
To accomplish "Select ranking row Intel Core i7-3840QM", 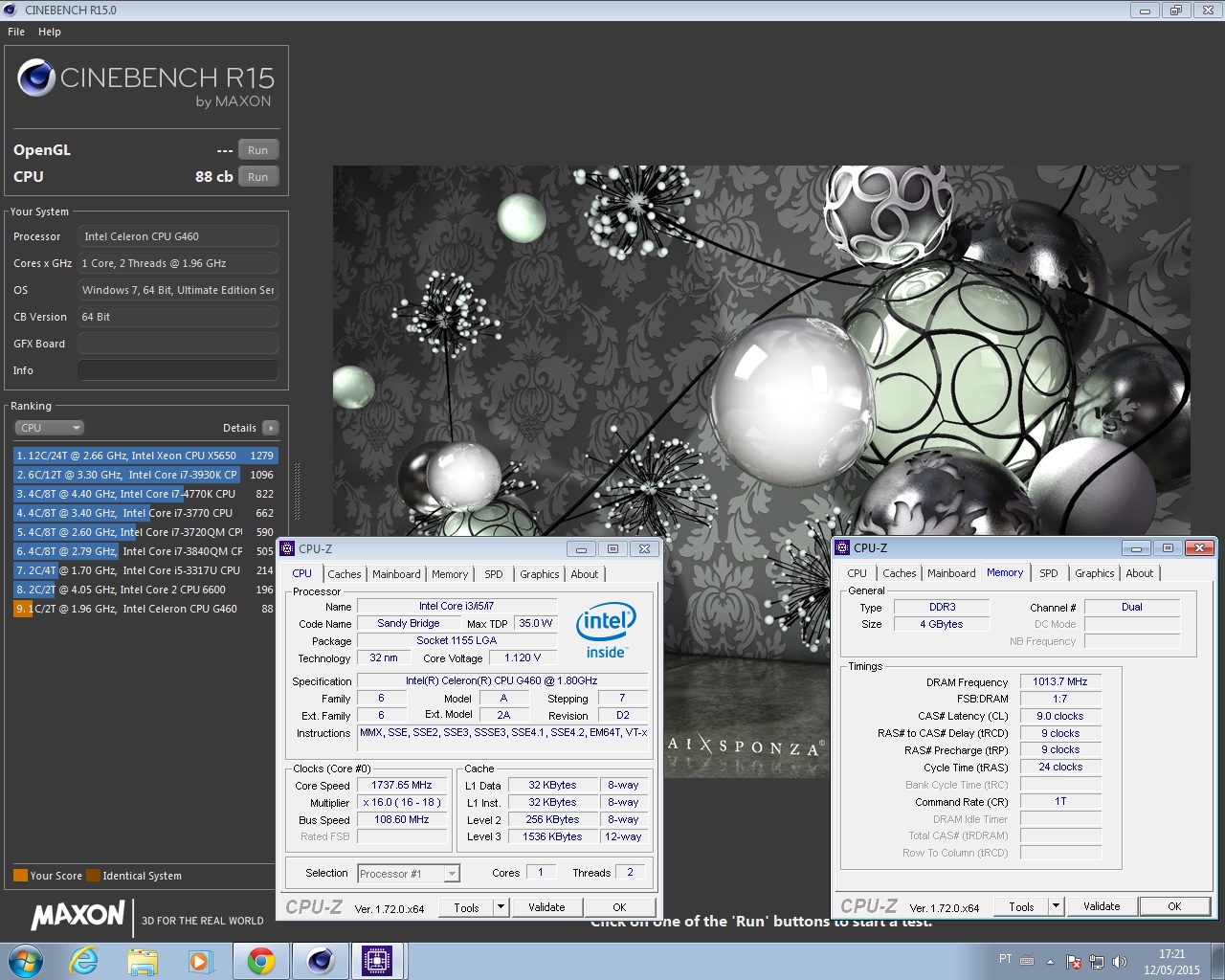I will [x=145, y=551].
